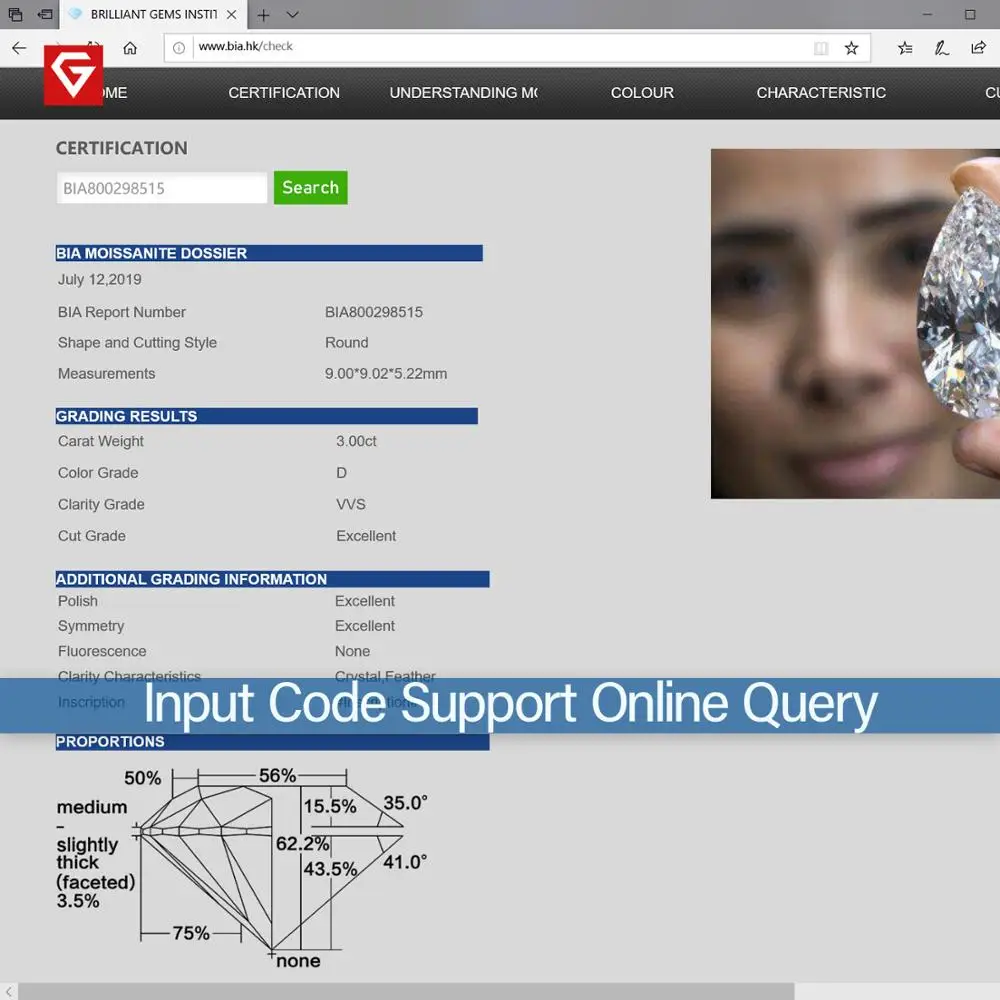Click the date July 12,2019
1000x1000 pixels.
[99, 279]
